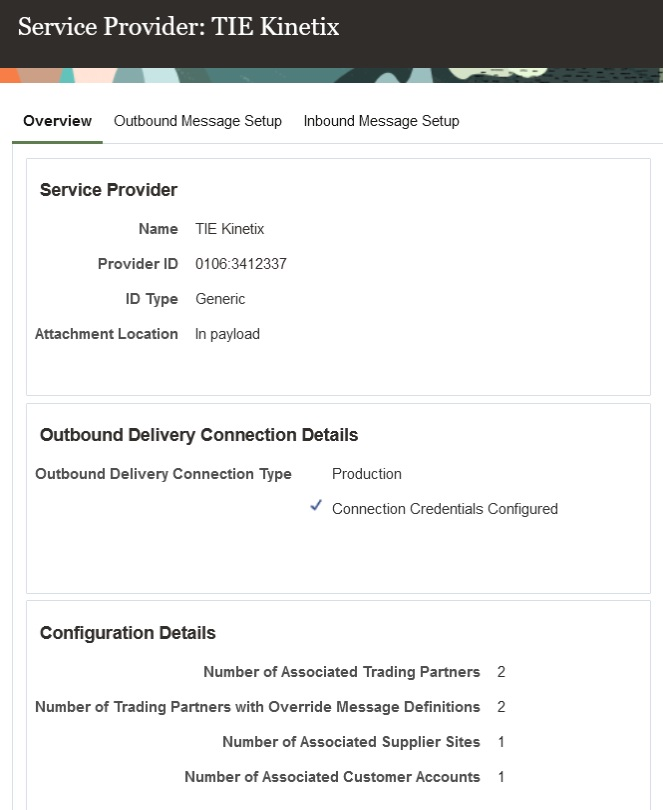Open the Inbound Message Setup tab

(x=381, y=120)
